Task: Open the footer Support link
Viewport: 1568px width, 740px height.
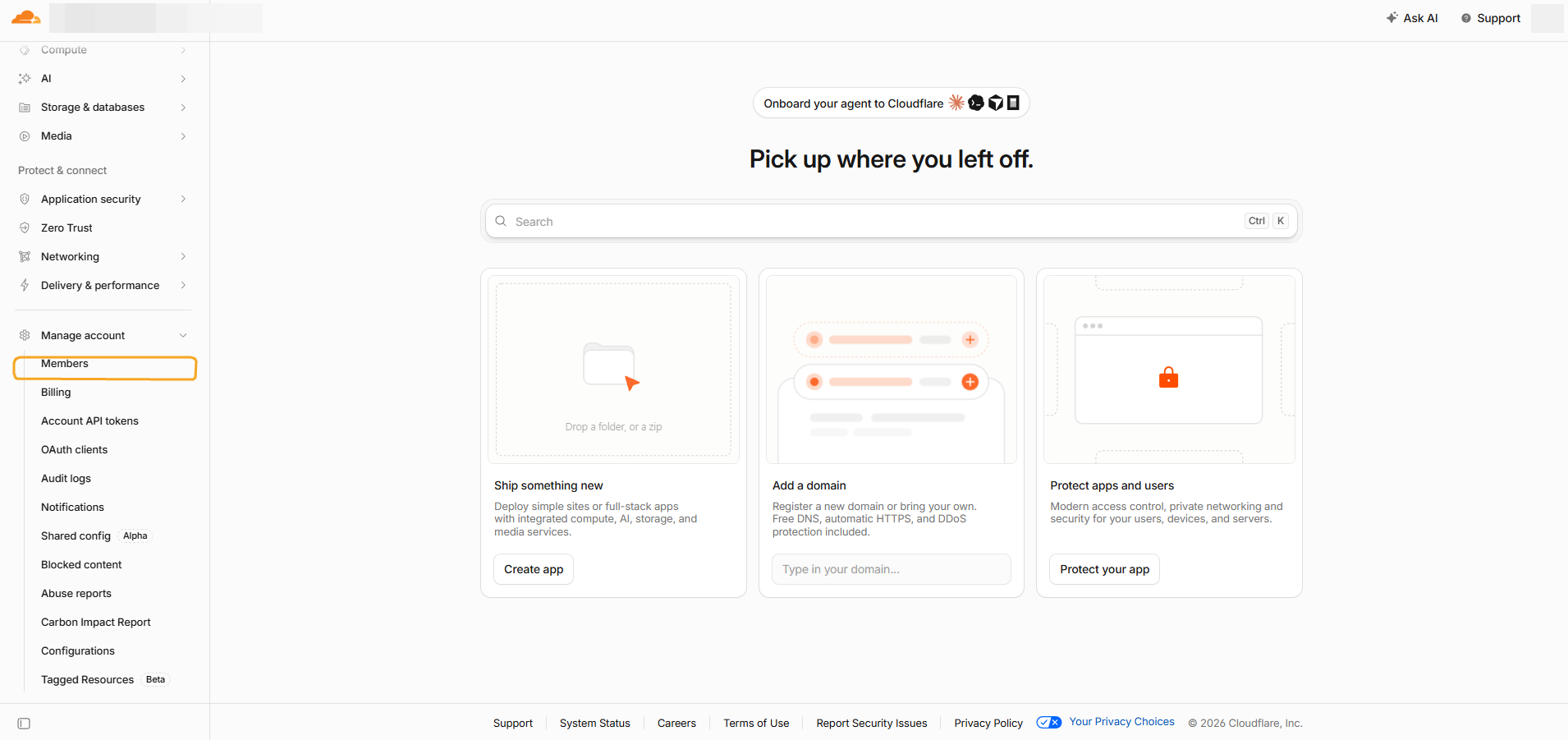Action: [x=513, y=724]
